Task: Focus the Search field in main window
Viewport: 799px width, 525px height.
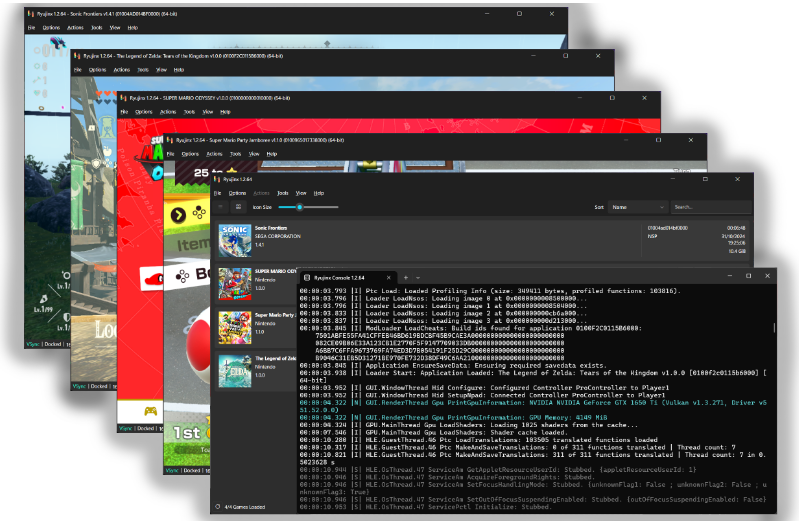Action: pyautogui.click(x=710, y=207)
